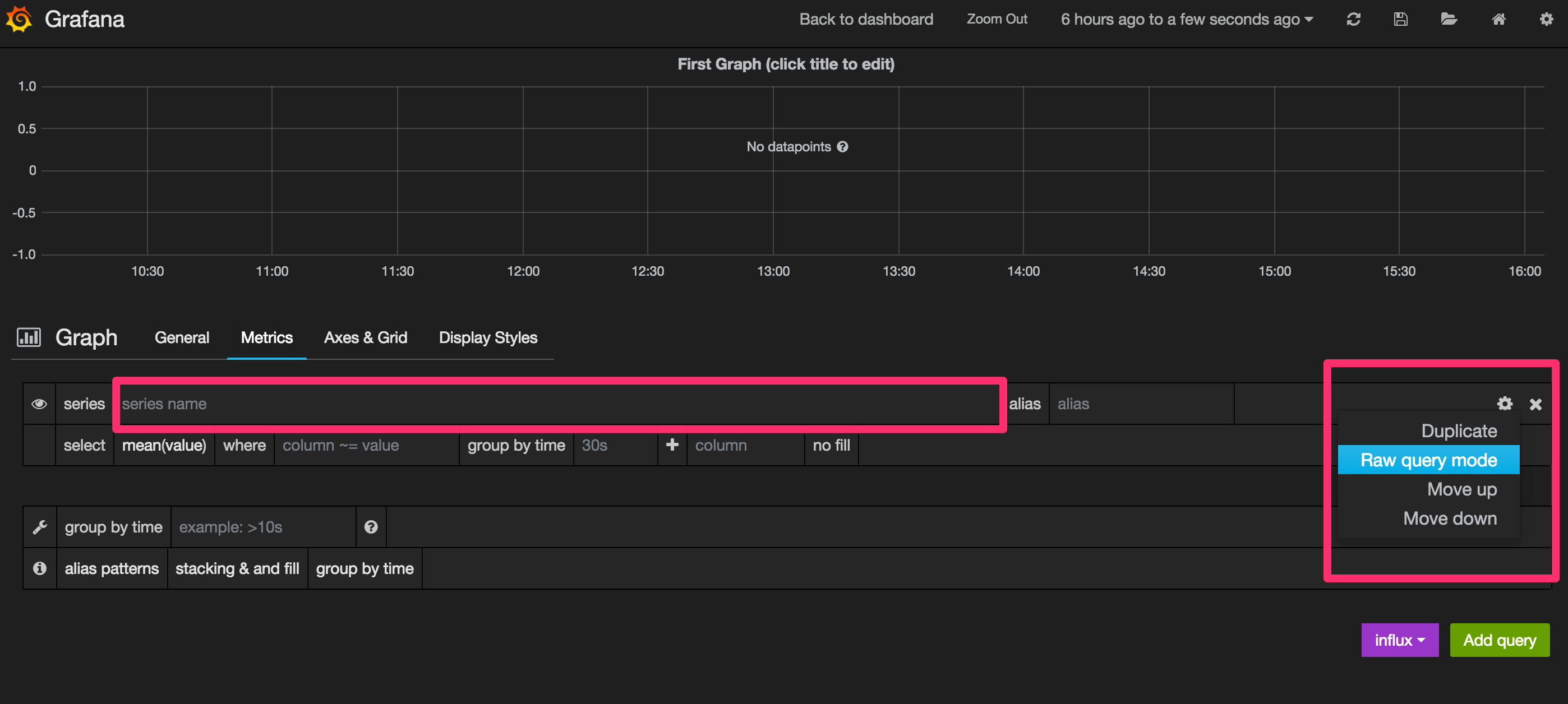Open the influx datasource dropdown
1568x704 pixels.
click(1399, 640)
